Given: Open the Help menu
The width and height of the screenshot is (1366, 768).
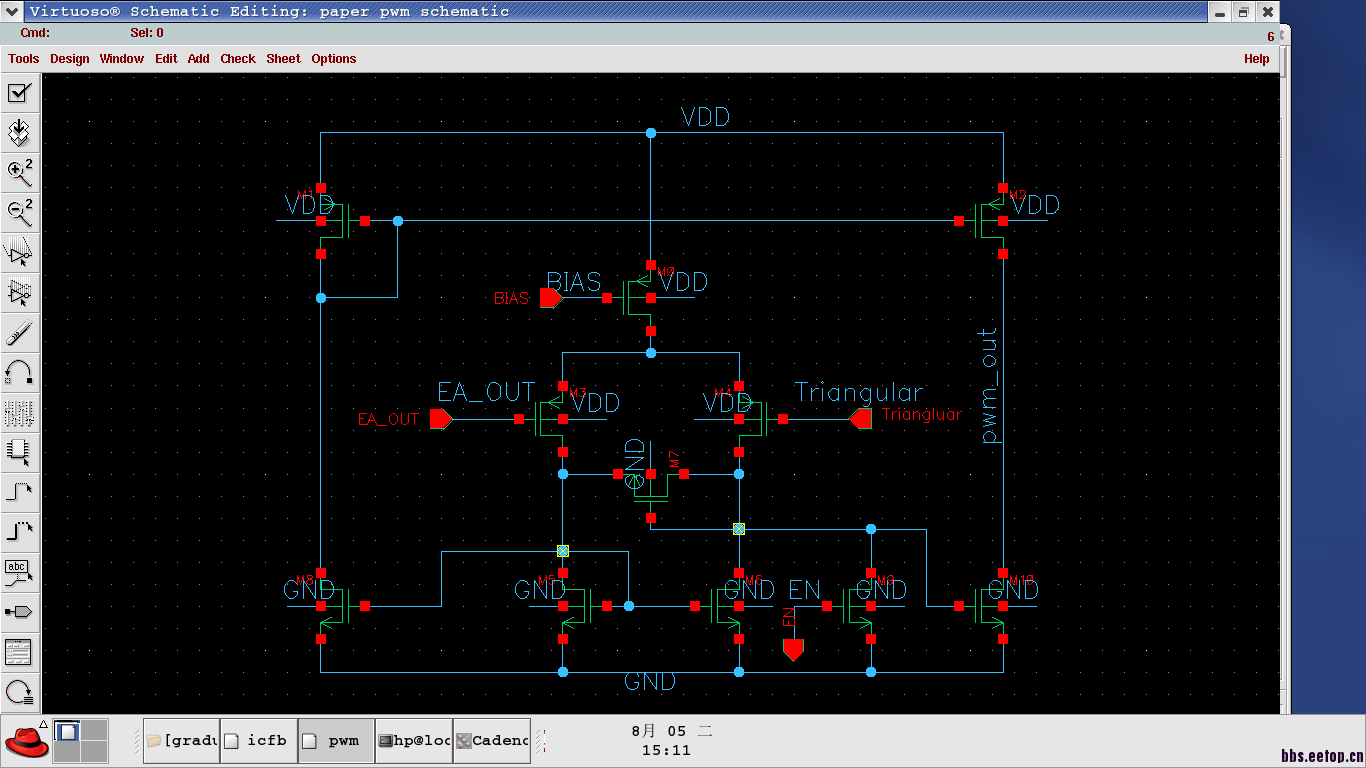Looking at the screenshot, I should tap(1256, 59).
